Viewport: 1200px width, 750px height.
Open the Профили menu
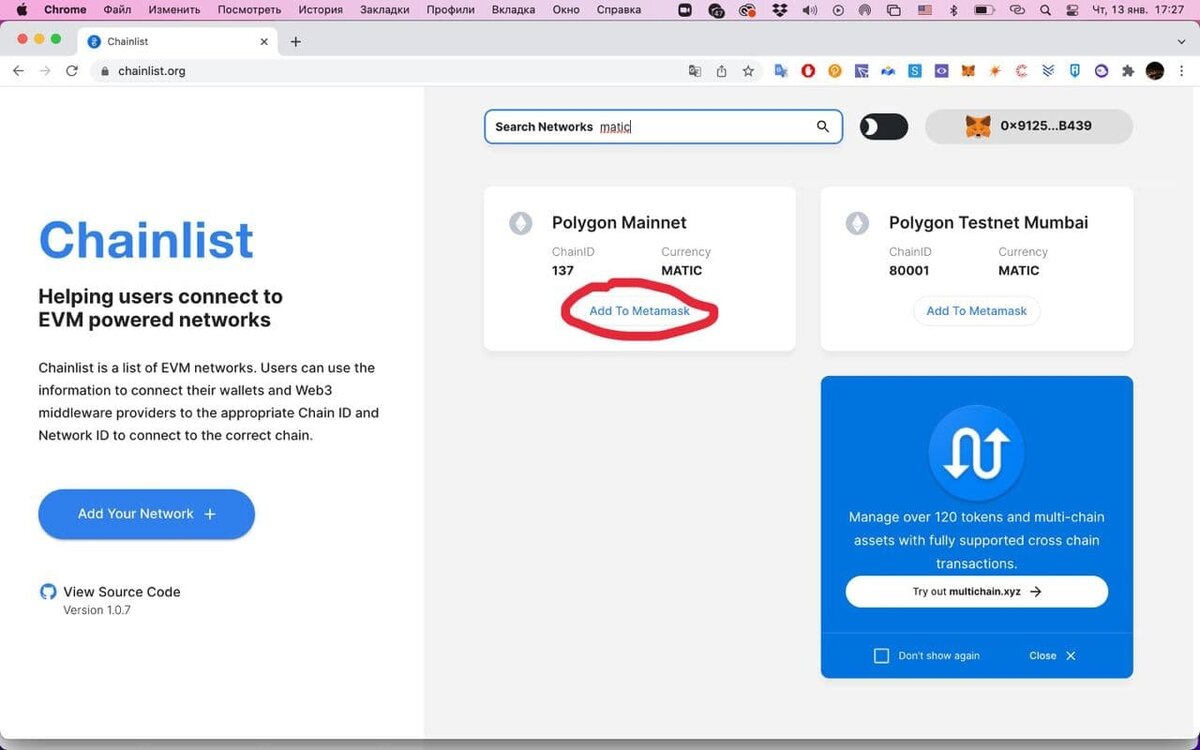coord(451,10)
